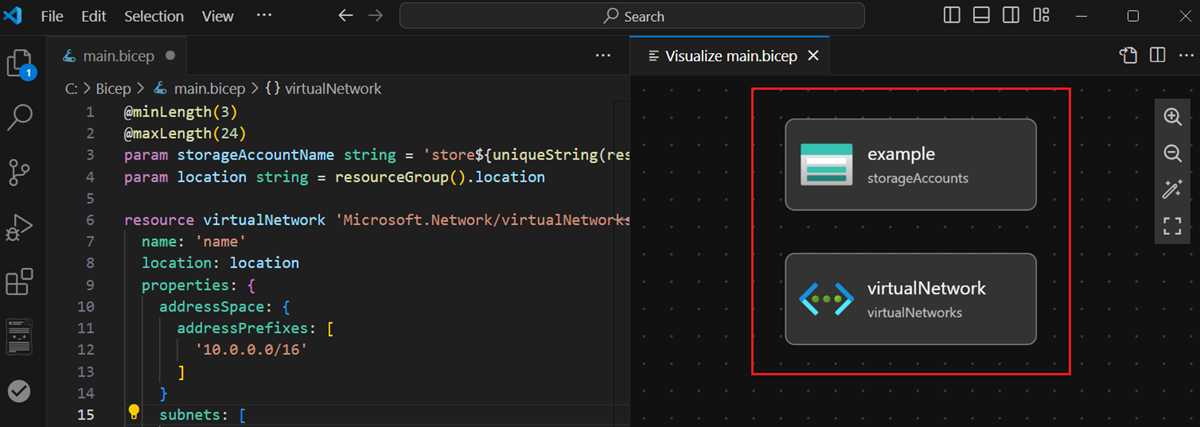Click 'Microsoft.Network/virtualNetworks' resource type string
This screenshot has width=1200, height=427.
click(x=484, y=220)
